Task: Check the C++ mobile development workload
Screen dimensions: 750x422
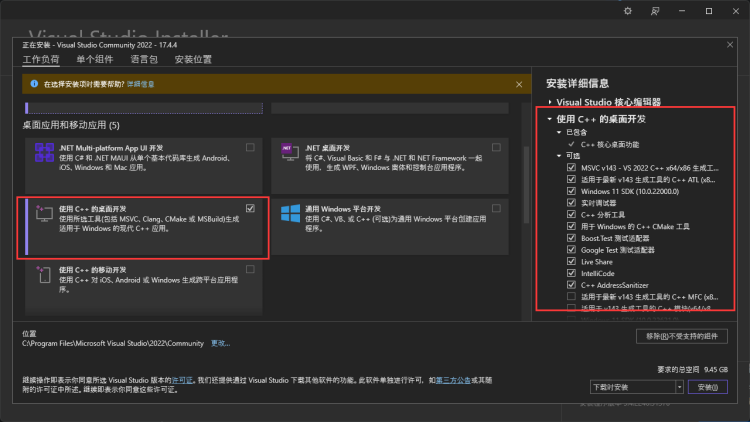Action: click(x=250, y=269)
